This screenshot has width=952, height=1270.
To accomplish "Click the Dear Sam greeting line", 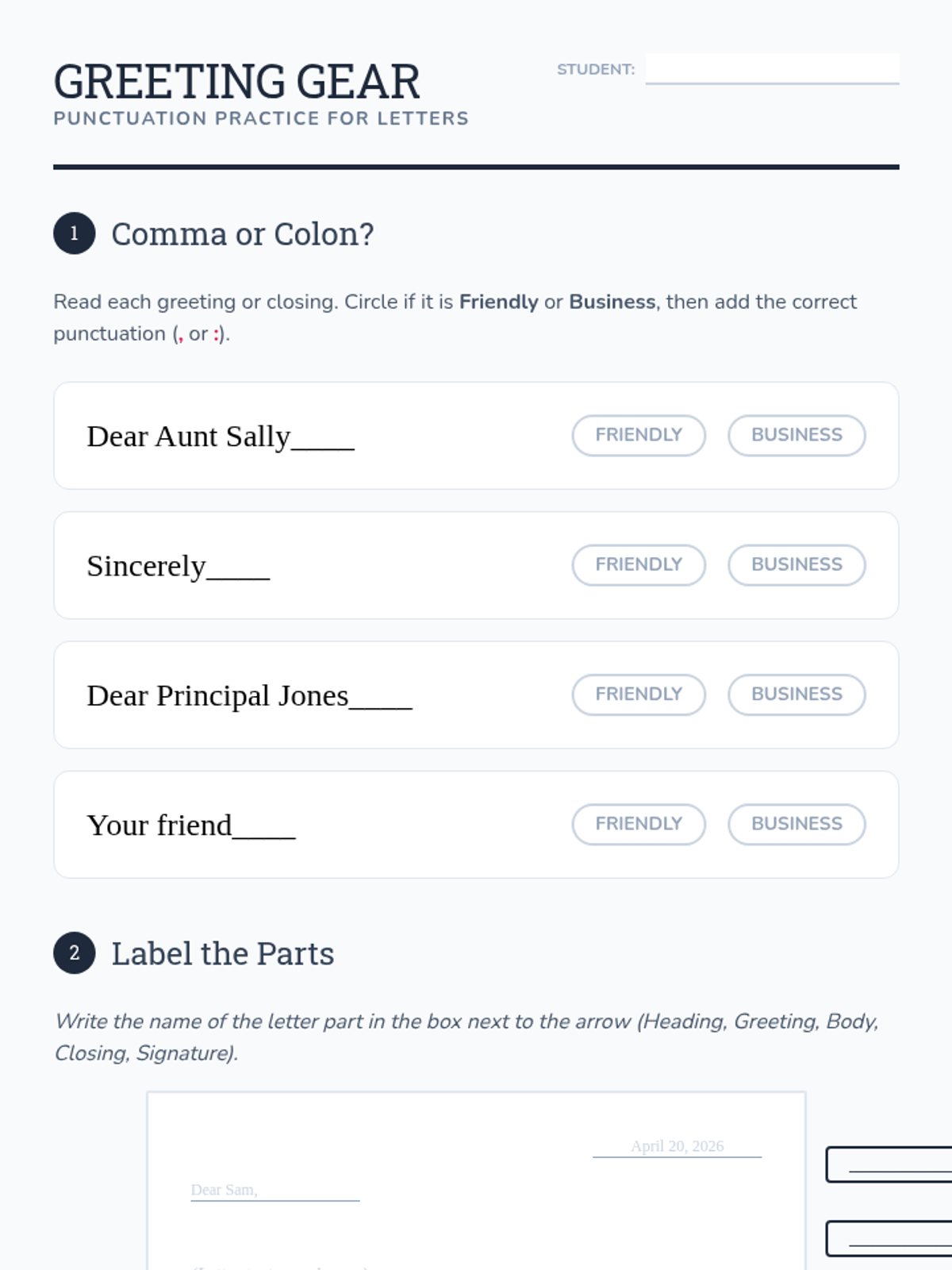I will [275, 1190].
